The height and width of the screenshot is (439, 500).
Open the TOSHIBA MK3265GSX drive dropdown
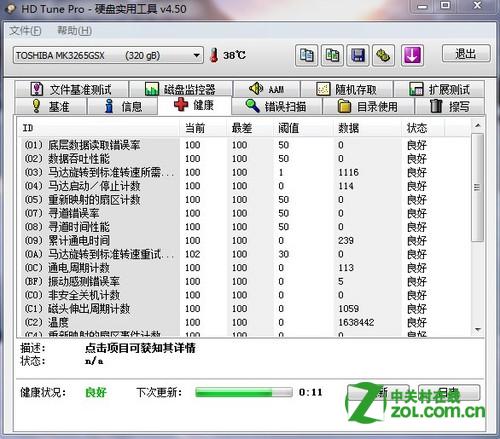coord(108,55)
